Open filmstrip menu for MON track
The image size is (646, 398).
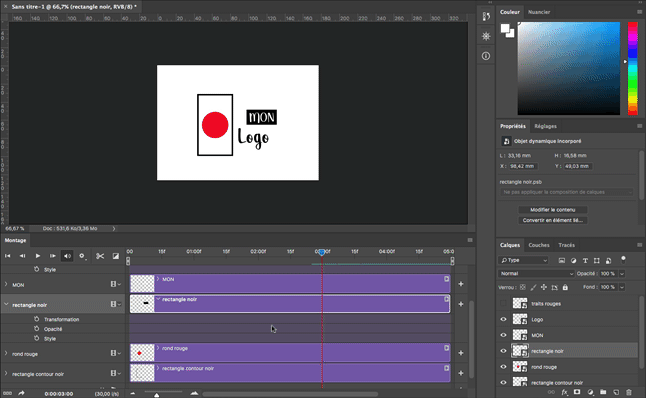click(x=115, y=284)
